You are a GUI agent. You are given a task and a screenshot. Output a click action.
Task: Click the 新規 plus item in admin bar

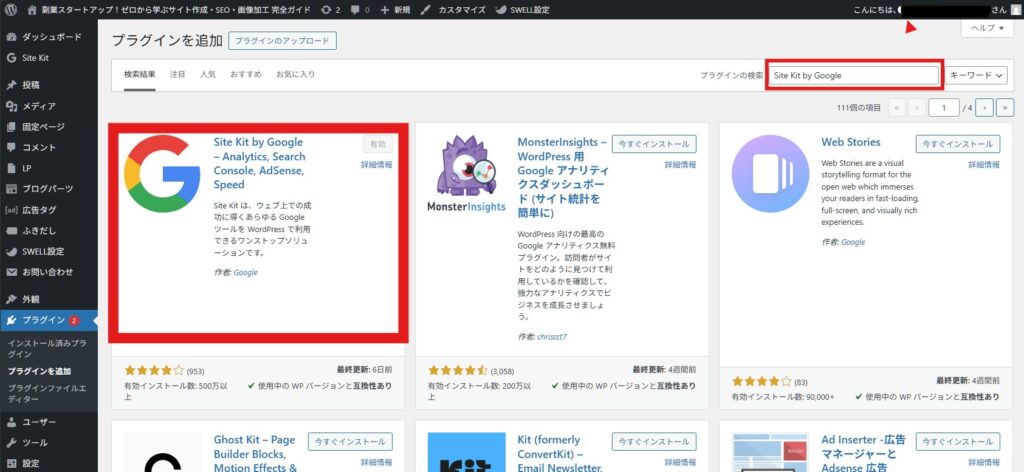coord(395,10)
